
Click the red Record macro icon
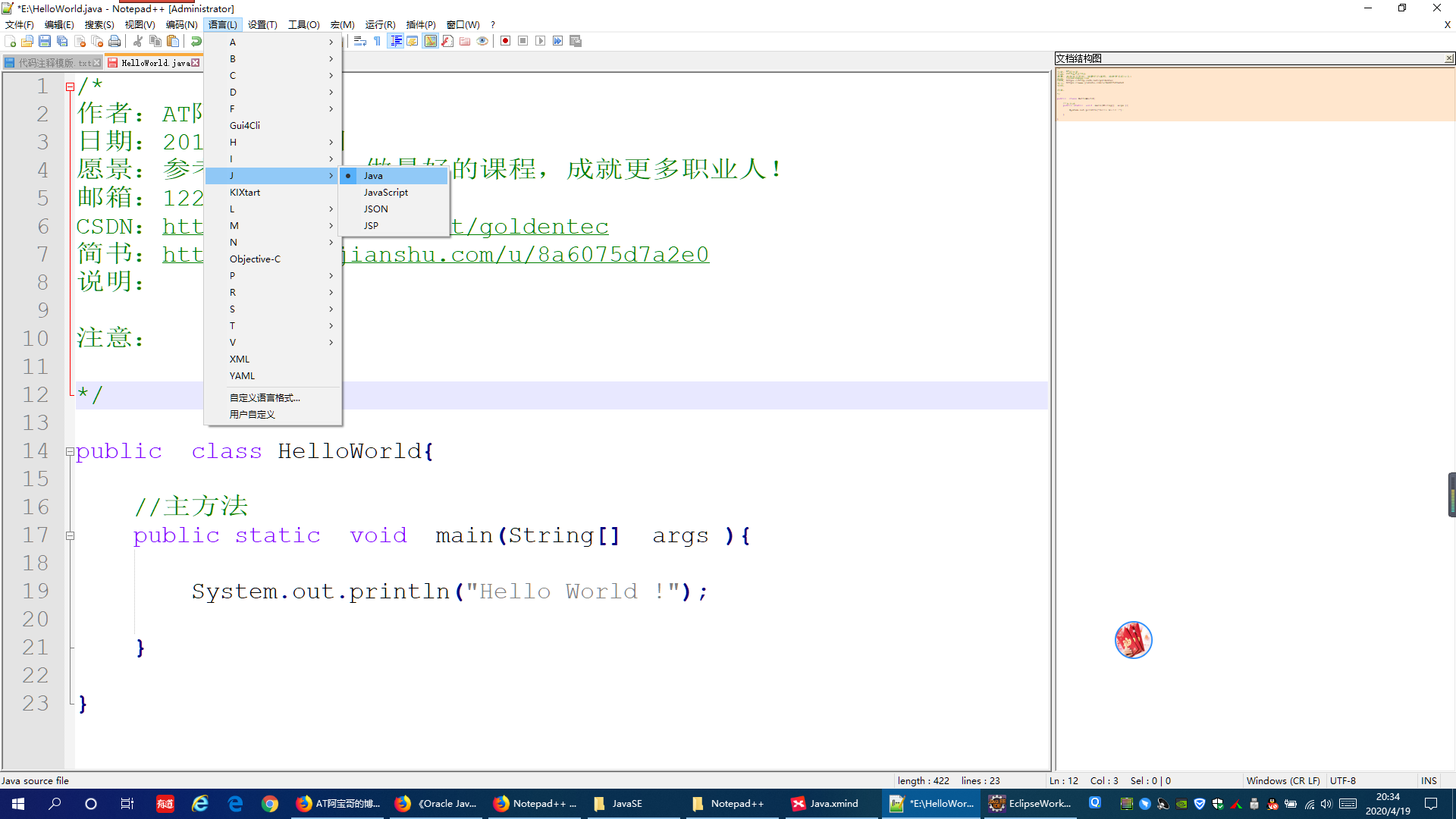505,41
